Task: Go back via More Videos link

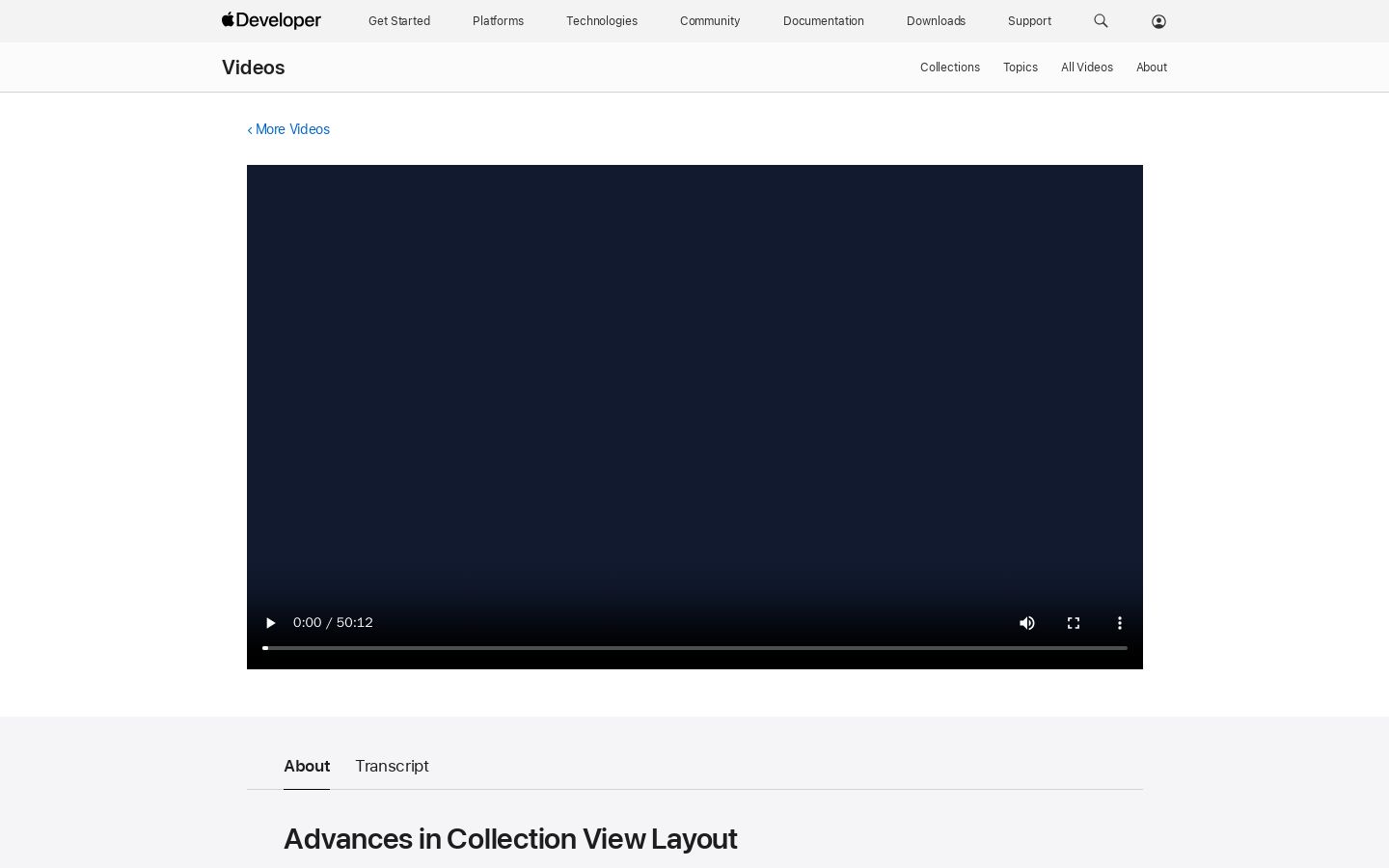Action: click(x=288, y=129)
